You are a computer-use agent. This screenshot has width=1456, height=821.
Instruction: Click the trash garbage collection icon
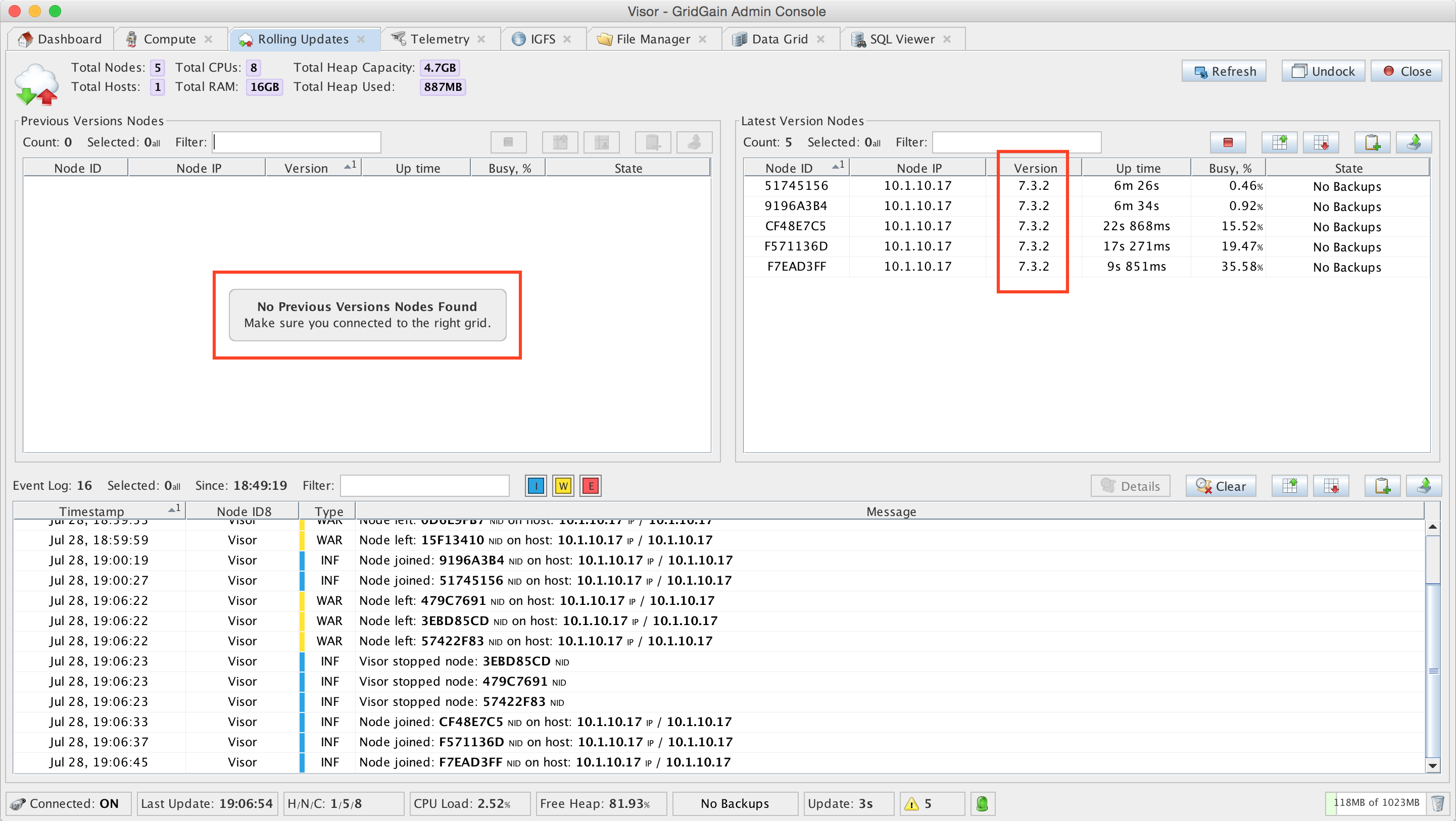tap(1437, 803)
